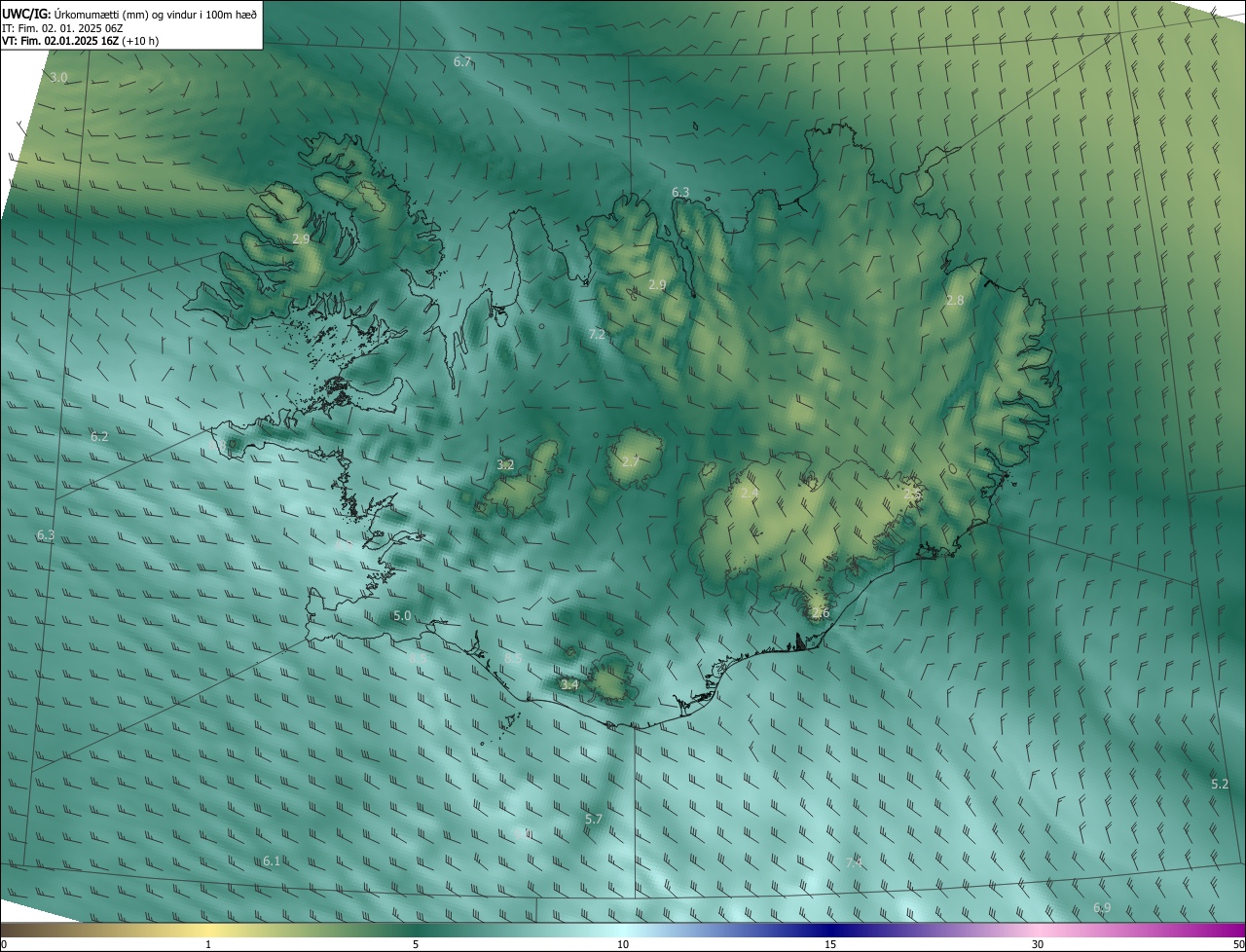Viewport: 1246px width, 952px height.
Task: Click the 2.6 value label on the map
Action: pyautogui.click(x=820, y=613)
